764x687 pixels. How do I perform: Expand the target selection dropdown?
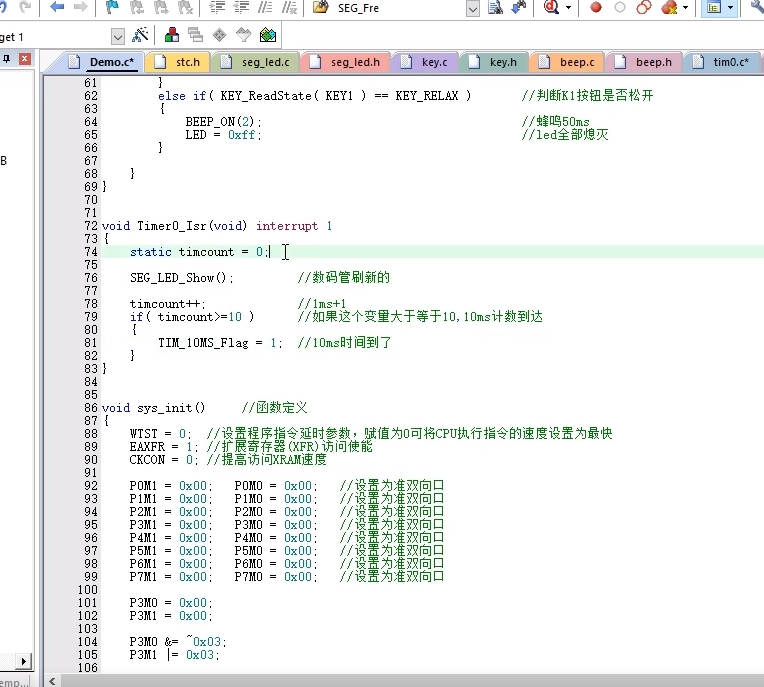tap(117, 37)
